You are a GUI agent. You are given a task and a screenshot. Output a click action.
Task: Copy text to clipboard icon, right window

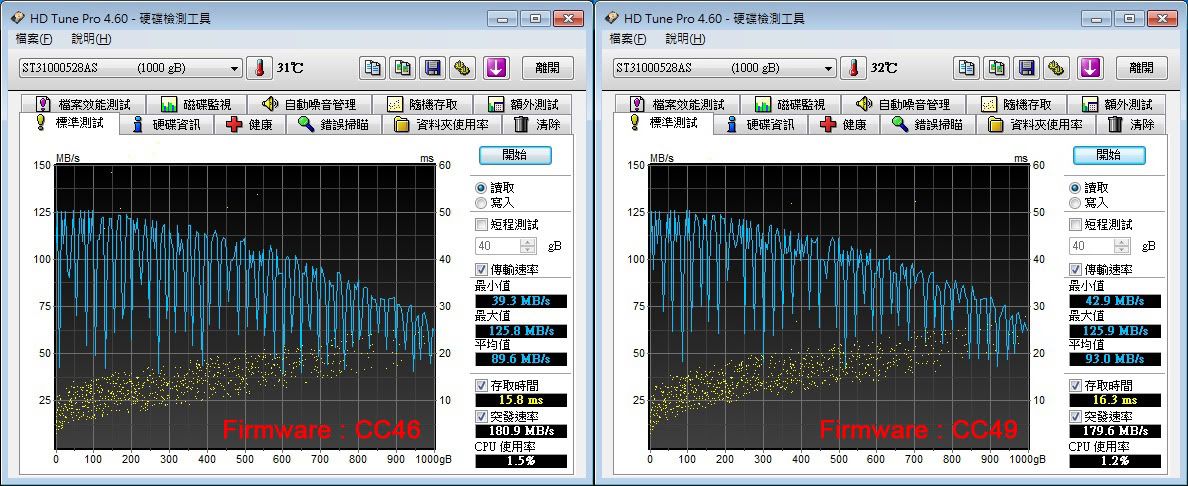966,67
